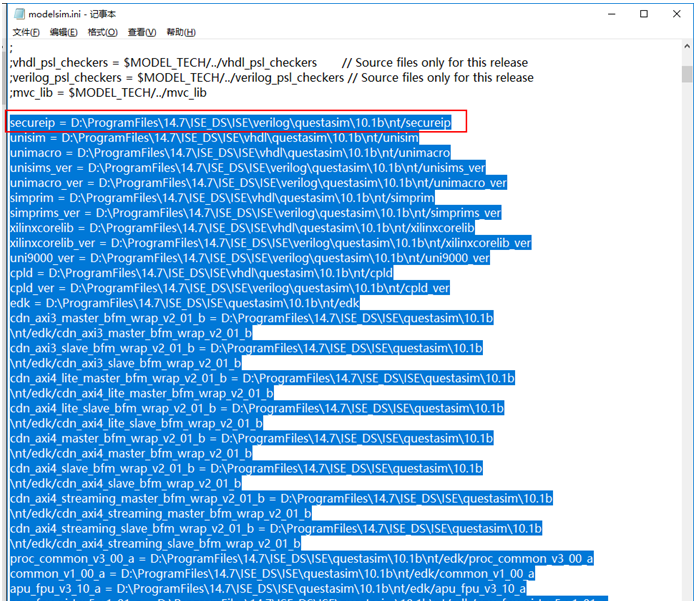Click the 'apu_fpu_v3_10_a =' library line
This screenshot has width=694, height=601.
(268, 589)
